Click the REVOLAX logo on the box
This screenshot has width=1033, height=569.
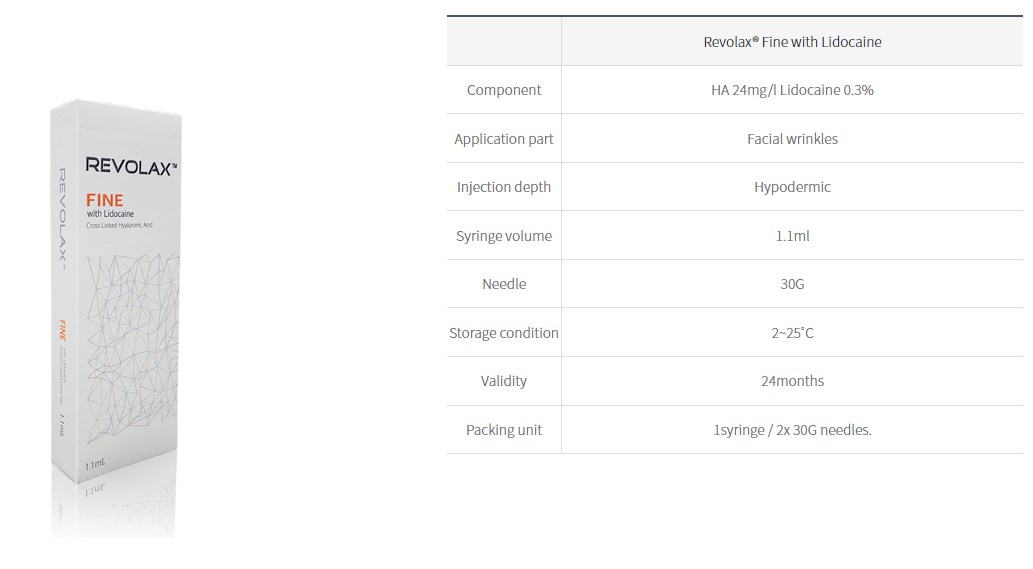coord(131,166)
